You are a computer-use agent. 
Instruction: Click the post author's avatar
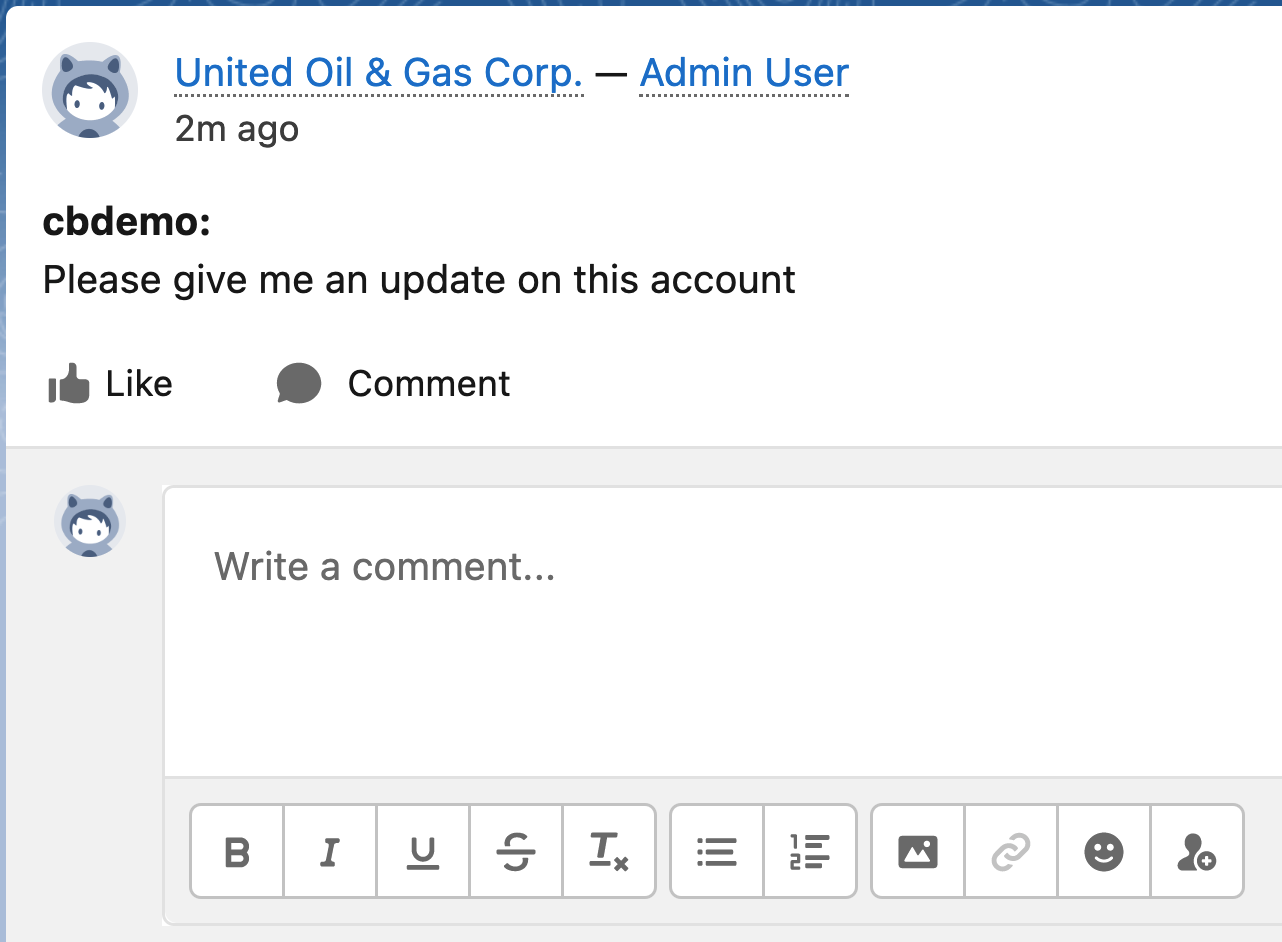(90, 90)
